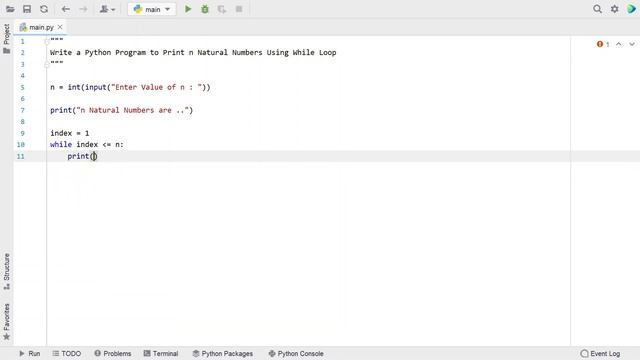Click line number 10 in the gutter
Image resolution: width=640 pixels, height=360 pixels.
point(20,144)
